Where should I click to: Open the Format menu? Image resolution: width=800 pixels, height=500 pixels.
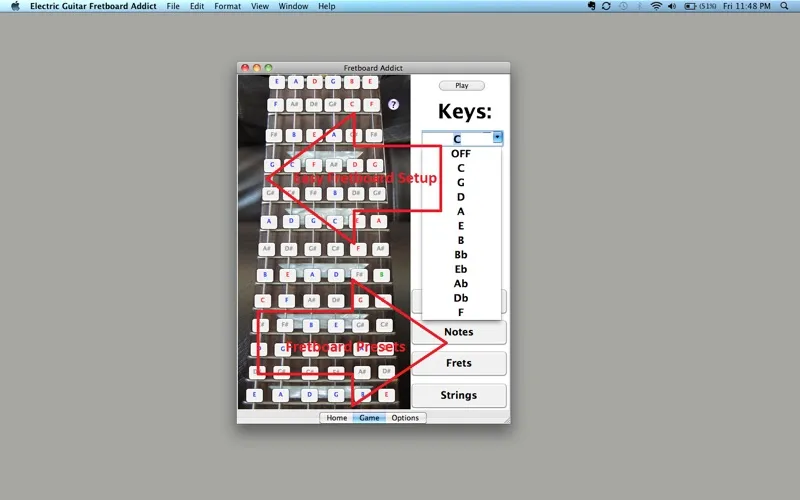[x=228, y=6]
